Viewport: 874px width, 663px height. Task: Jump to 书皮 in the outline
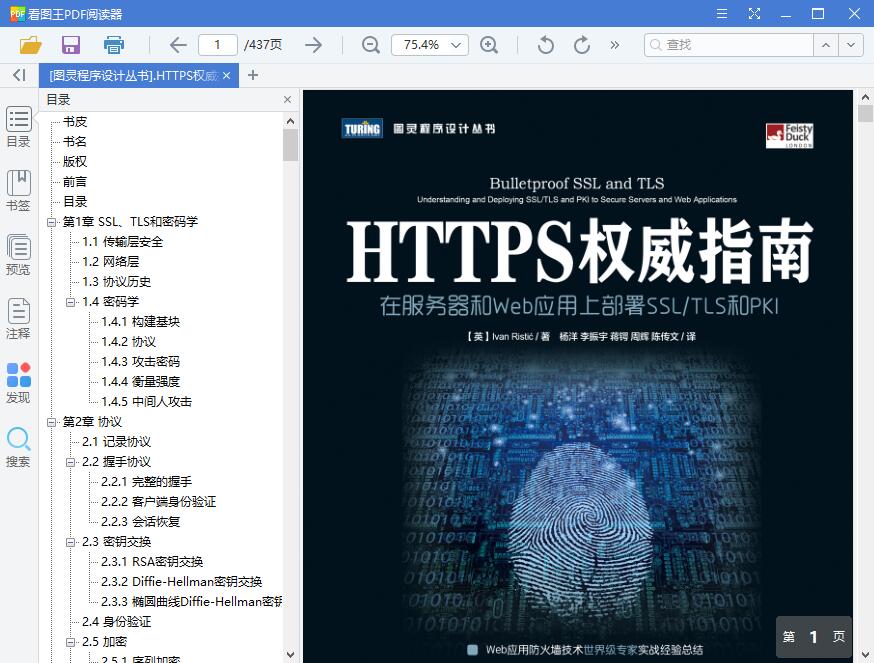[75, 122]
